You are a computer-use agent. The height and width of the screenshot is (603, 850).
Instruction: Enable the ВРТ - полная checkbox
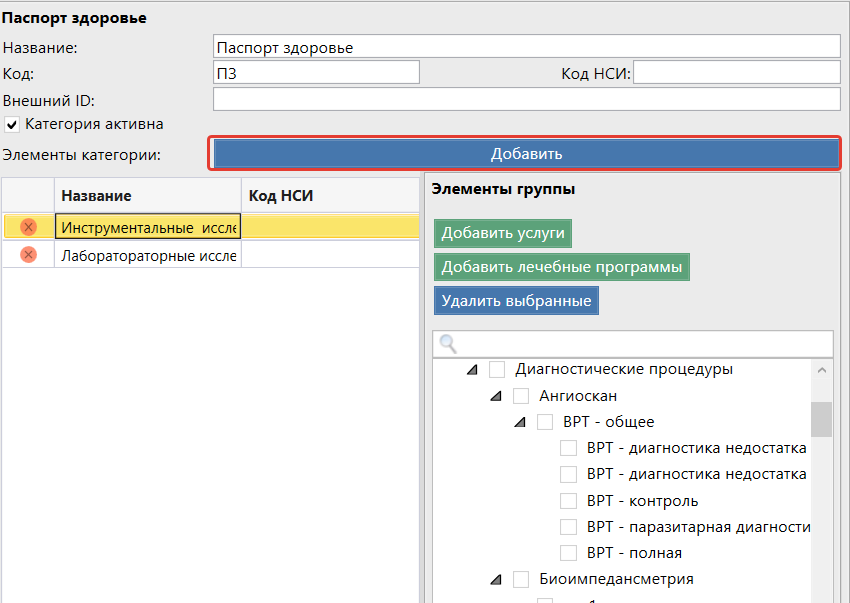569,553
